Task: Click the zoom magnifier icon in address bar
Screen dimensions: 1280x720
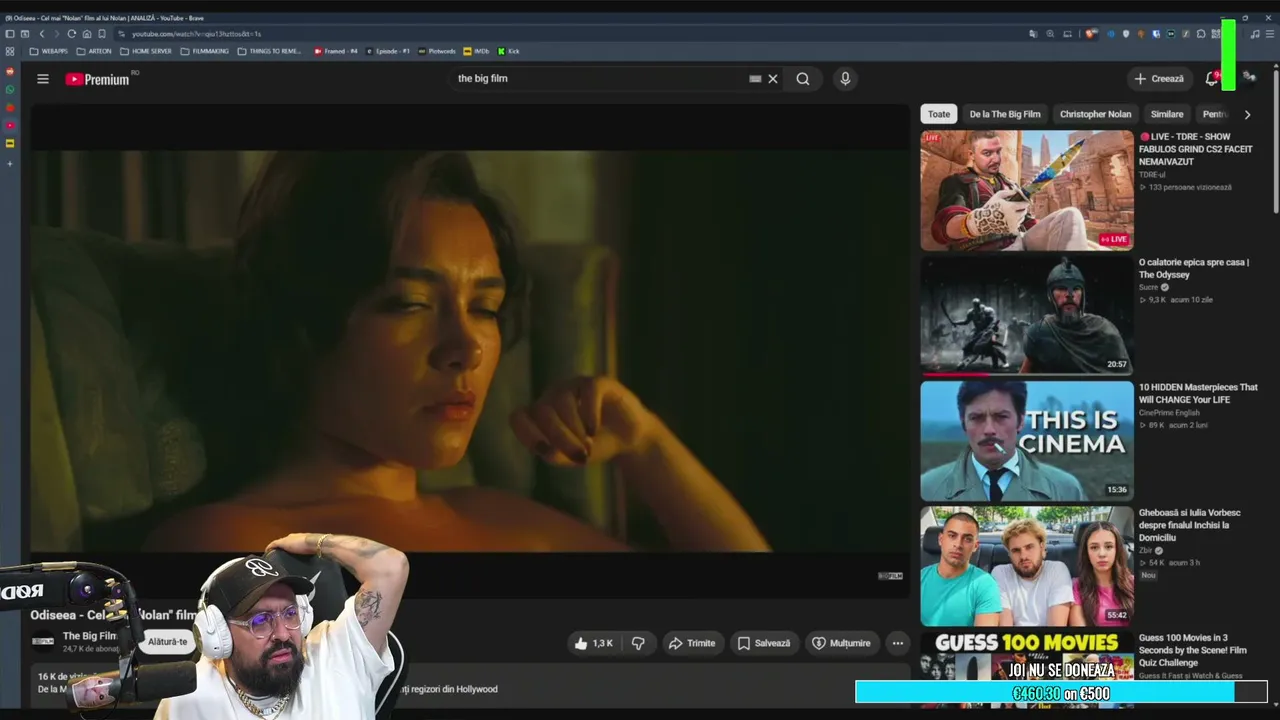Action: click(1050, 34)
